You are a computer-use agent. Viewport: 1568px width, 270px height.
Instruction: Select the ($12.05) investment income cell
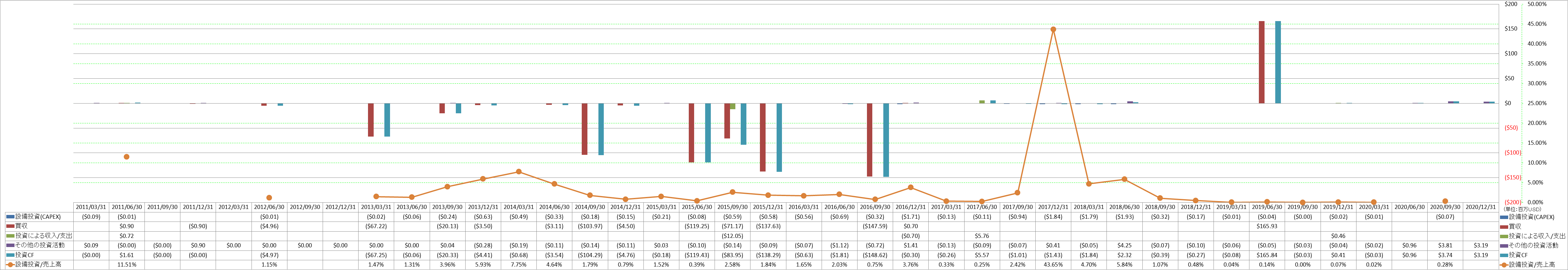tap(732, 236)
